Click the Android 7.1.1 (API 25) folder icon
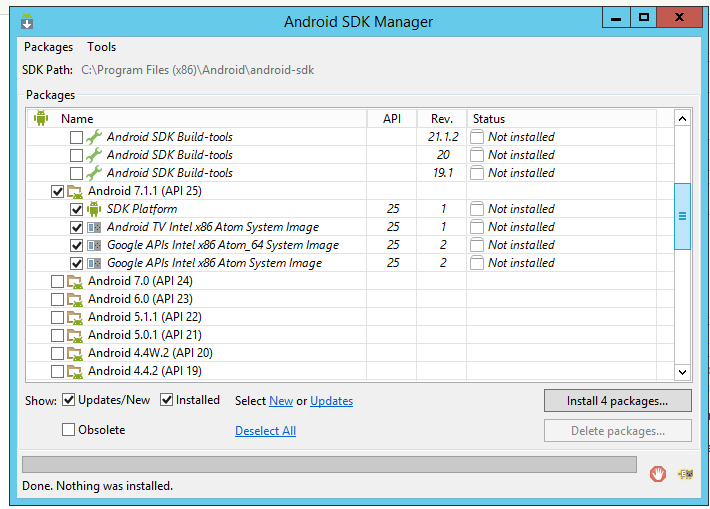This screenshot has height=509, width=710. (x=75, y=192)
